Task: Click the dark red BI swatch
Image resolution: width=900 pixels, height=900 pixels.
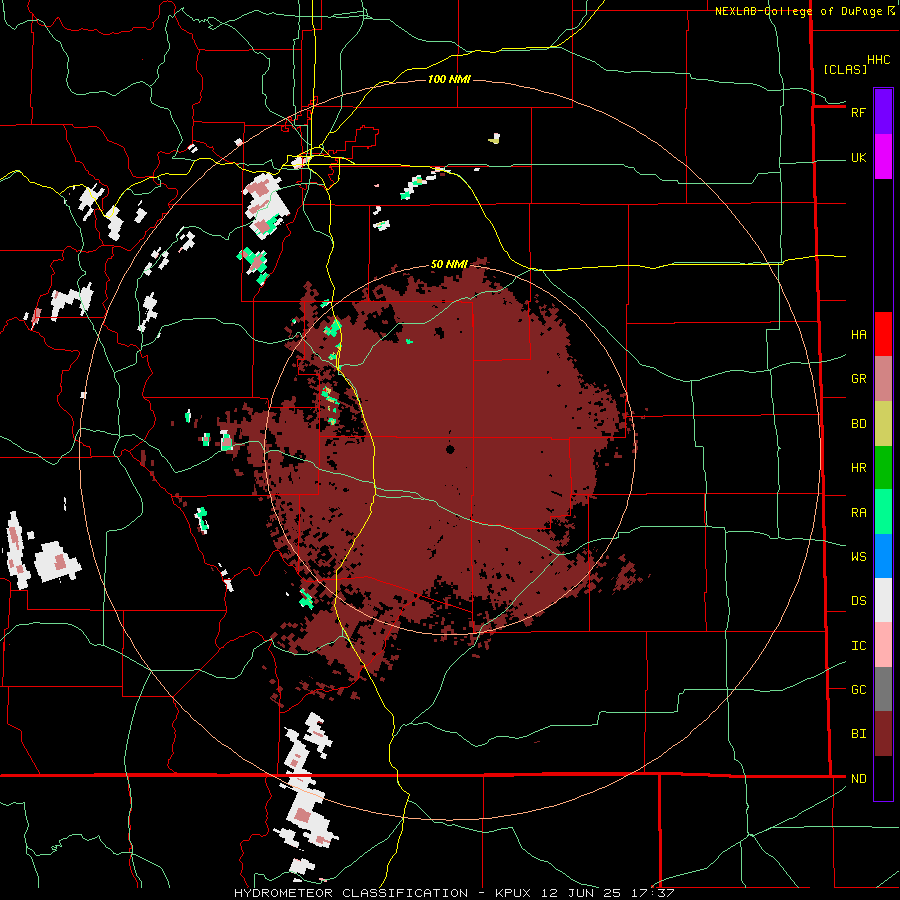Action: 883,734
